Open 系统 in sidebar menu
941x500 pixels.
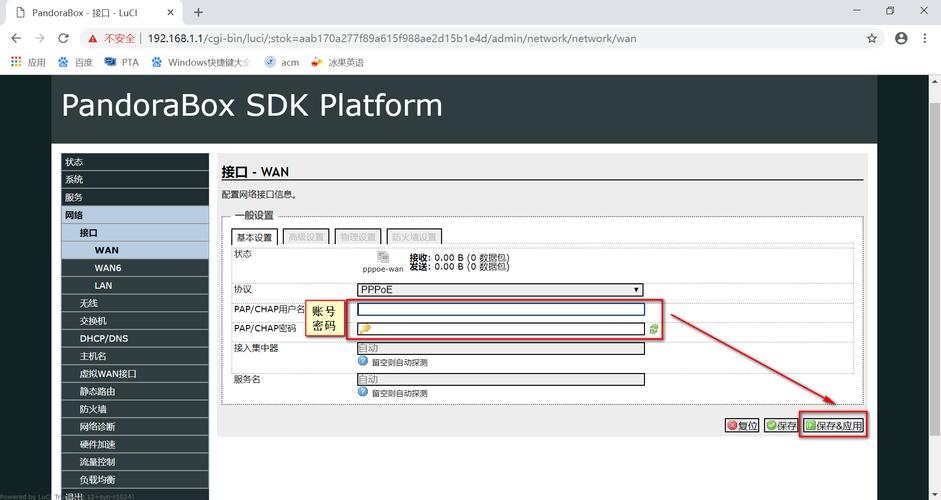coord(135,179)
